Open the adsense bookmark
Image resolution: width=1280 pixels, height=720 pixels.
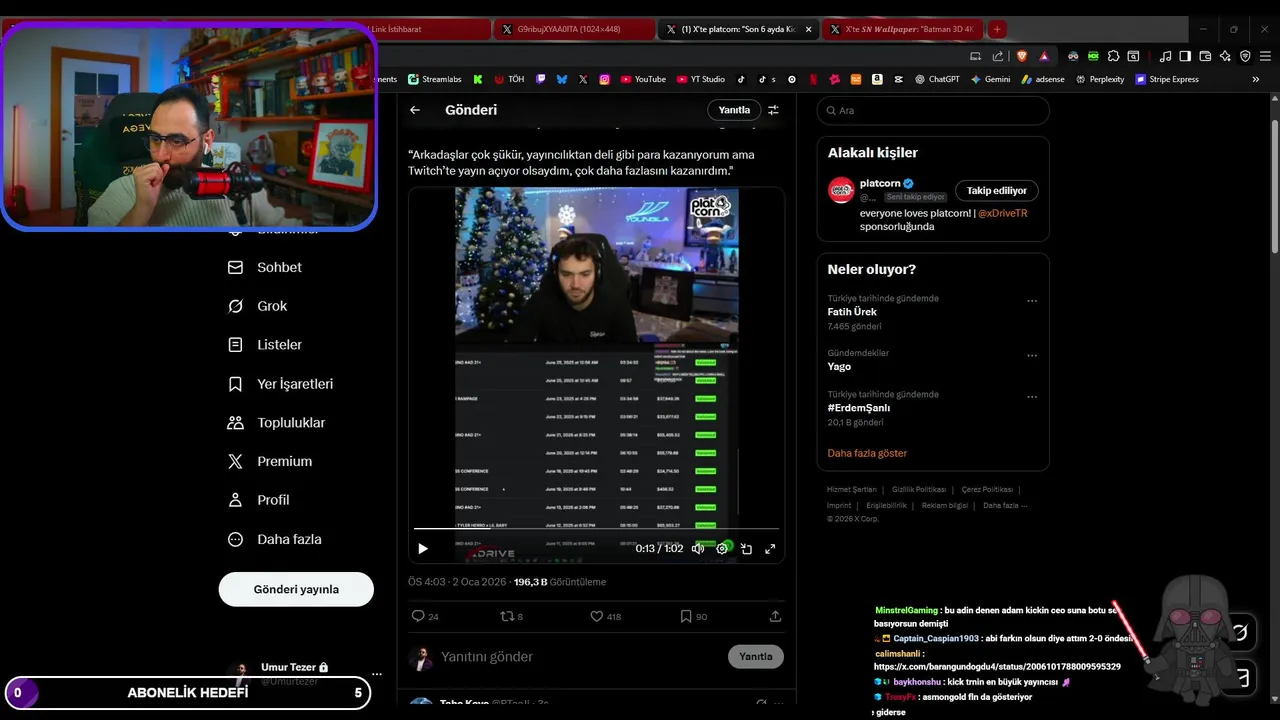click(1042, 79)
